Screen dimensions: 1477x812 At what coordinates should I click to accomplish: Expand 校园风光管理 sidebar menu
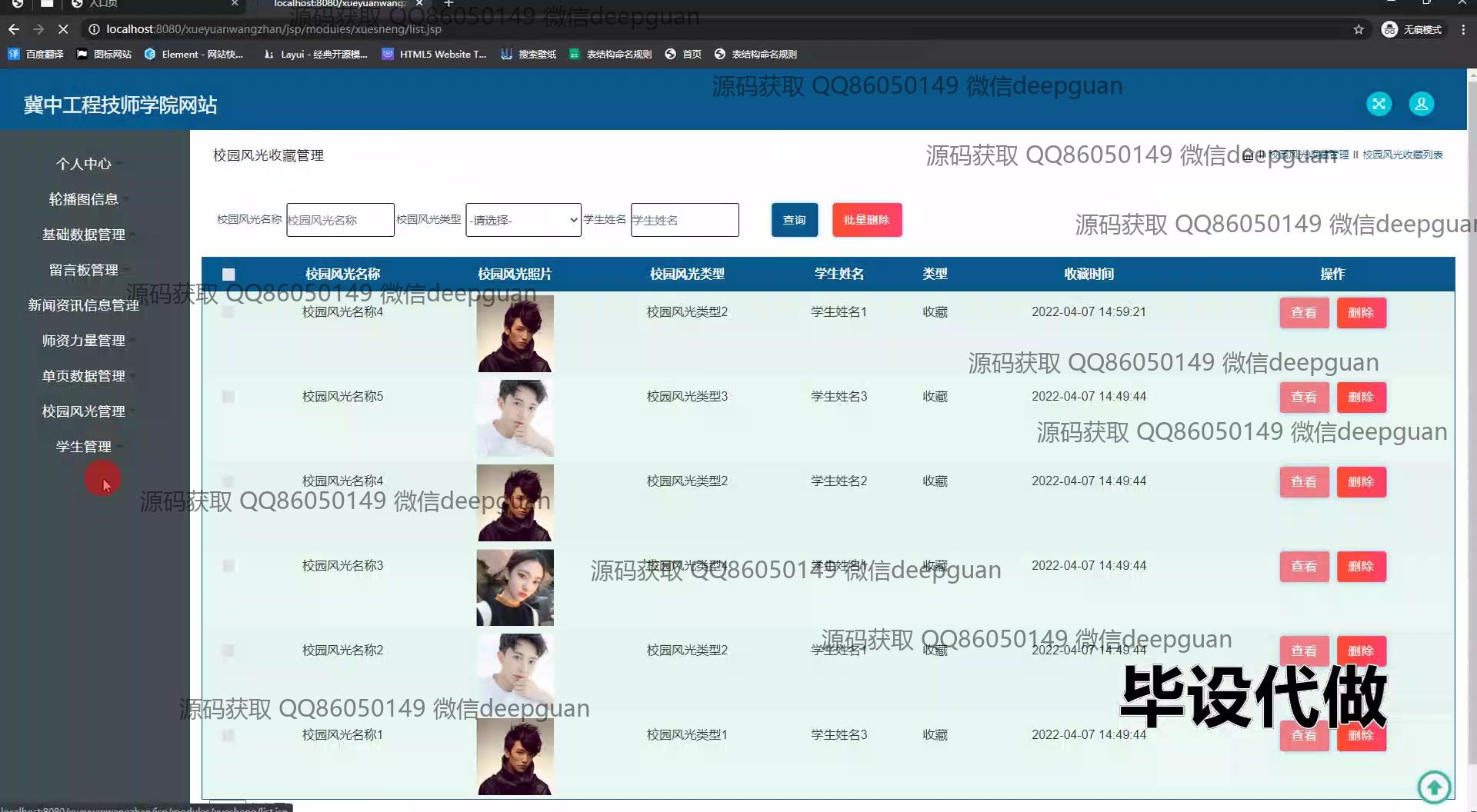click(x=84, y=411)
